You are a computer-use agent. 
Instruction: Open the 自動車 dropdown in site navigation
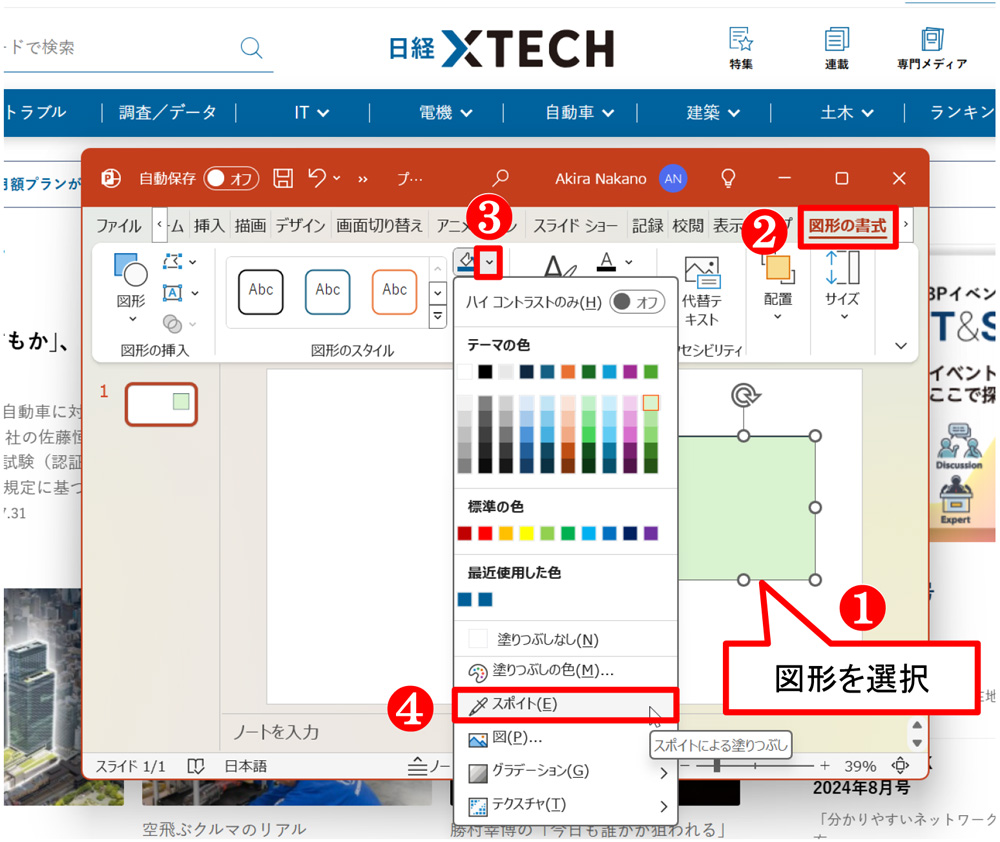(579, 113)
